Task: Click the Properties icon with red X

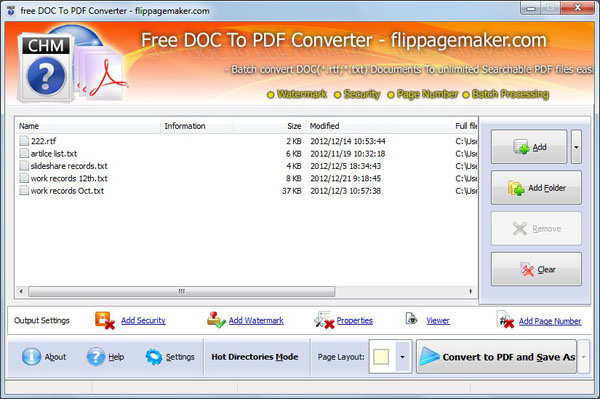Action: coord(324,320)
